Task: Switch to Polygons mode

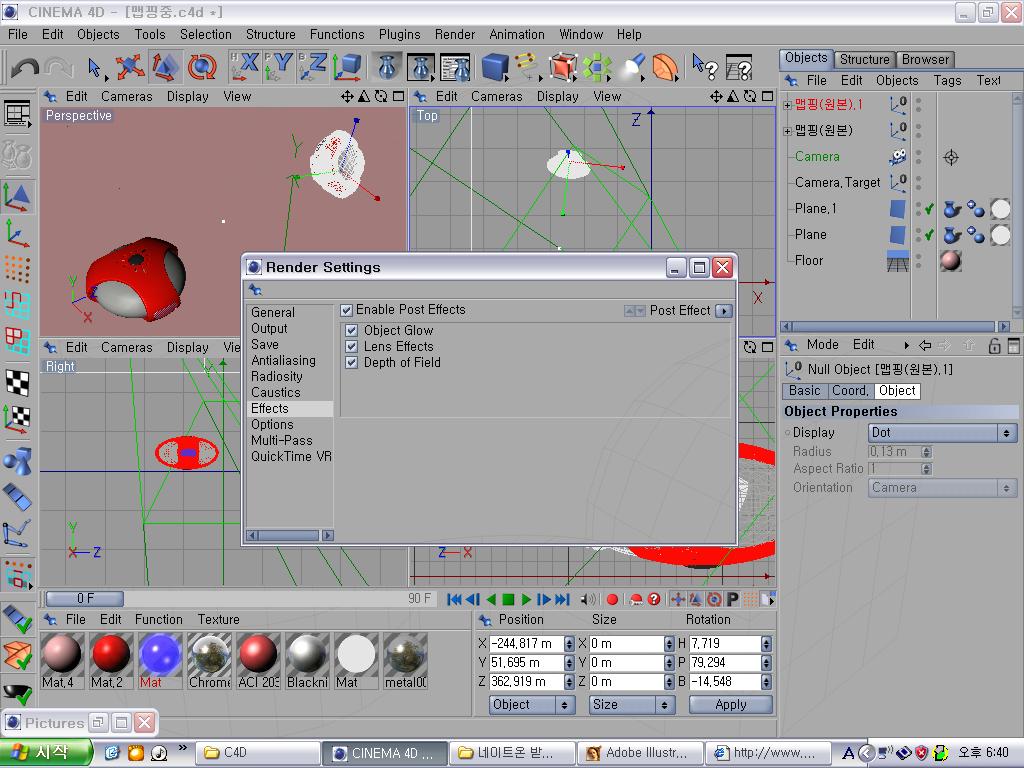Action: (17, 340)
